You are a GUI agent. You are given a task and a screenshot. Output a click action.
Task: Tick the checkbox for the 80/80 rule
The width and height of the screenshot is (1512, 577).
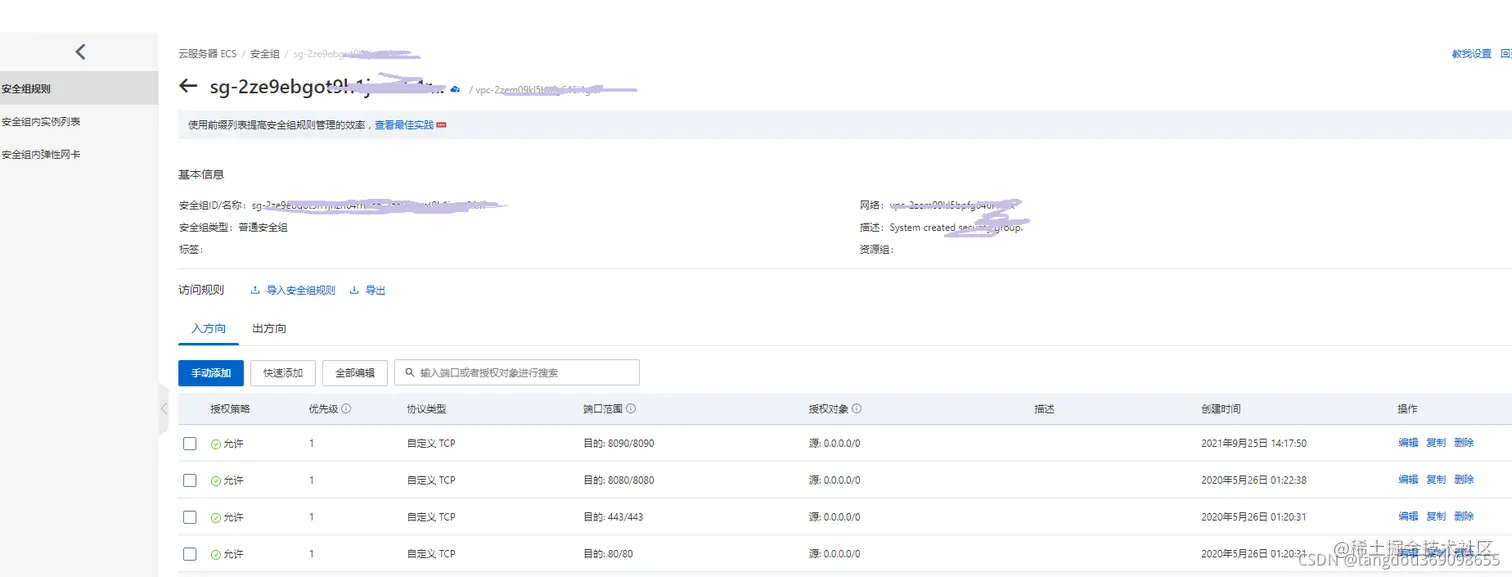point(190,553)
